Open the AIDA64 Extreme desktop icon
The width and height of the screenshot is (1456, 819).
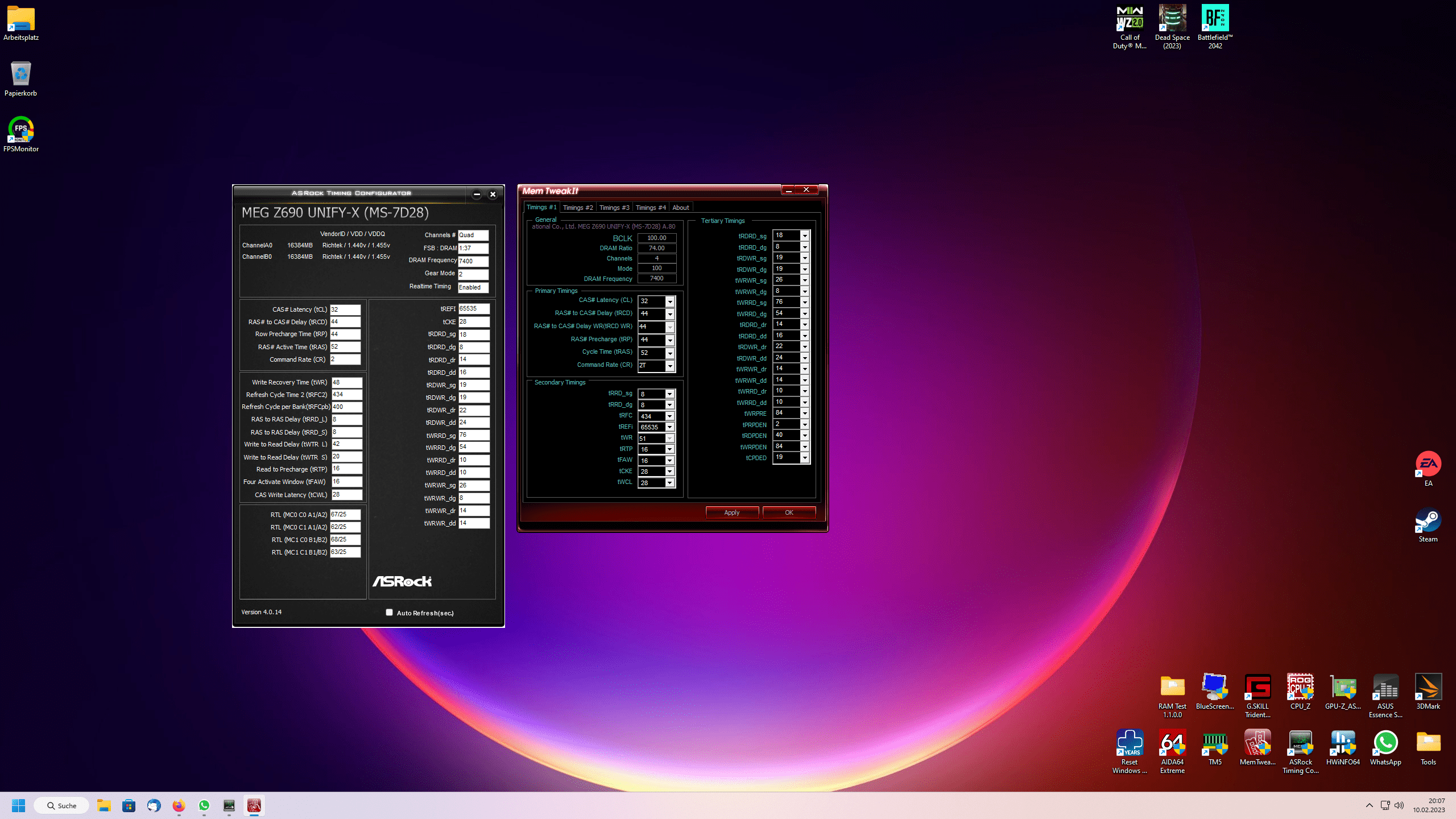pos(1172,743)
